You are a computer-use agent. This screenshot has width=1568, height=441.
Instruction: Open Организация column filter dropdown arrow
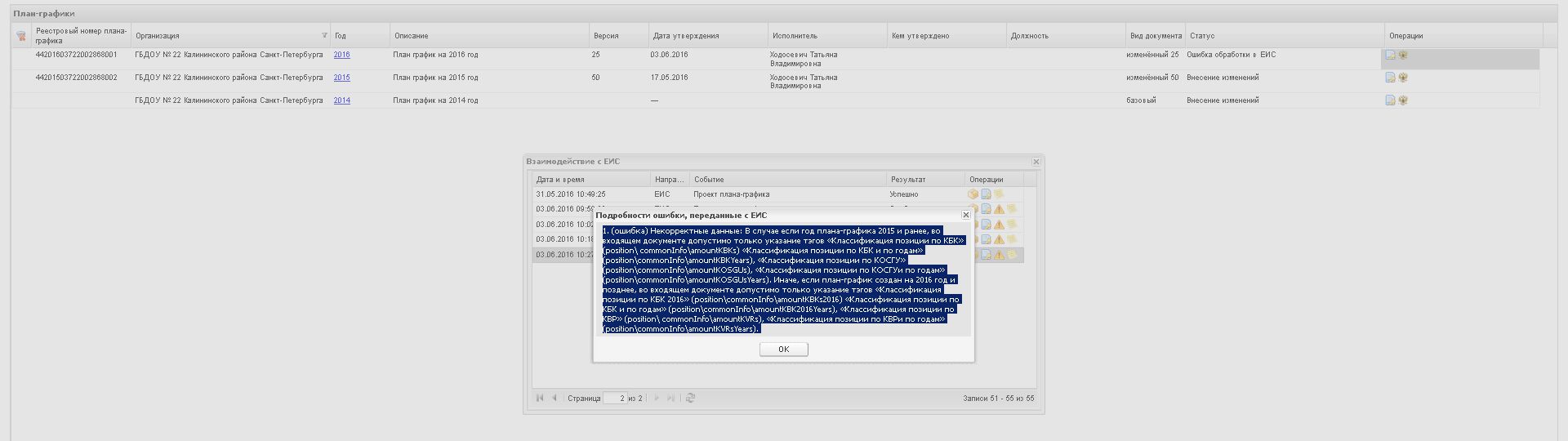324,35
